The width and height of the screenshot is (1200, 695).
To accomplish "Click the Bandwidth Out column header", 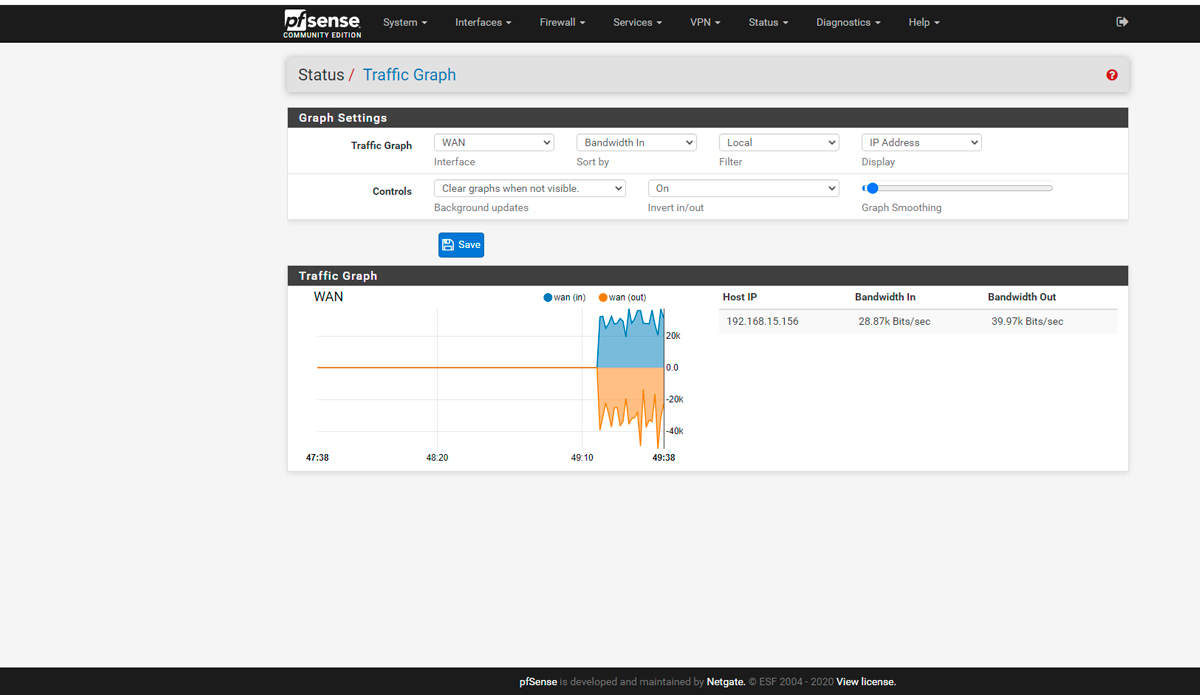I will click(x=1022, y=297).
